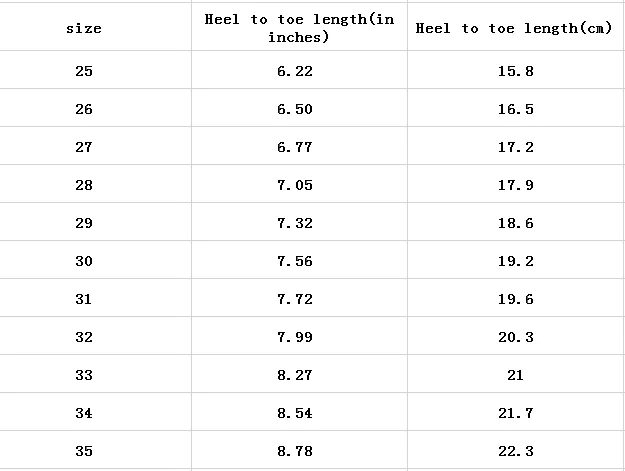This screenshot has height=471, width=625.
Task: Select the 'Heel to toe length(in inches)' header
Action: coord(299,28)
